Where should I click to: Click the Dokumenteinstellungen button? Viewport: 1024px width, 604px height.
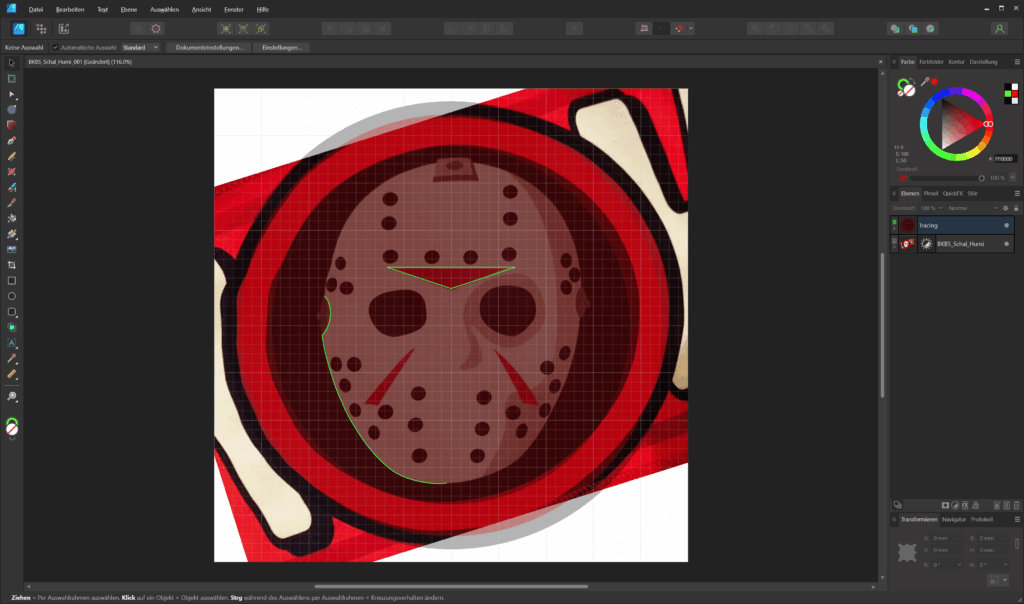pyautogui.click(x=208, y=47)
